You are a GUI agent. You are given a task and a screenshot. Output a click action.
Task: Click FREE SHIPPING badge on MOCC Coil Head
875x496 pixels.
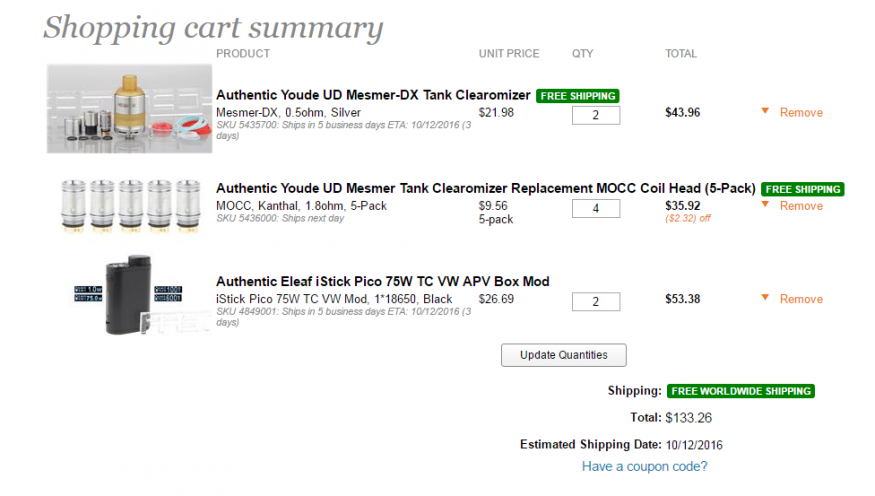(x=802, y=189)
